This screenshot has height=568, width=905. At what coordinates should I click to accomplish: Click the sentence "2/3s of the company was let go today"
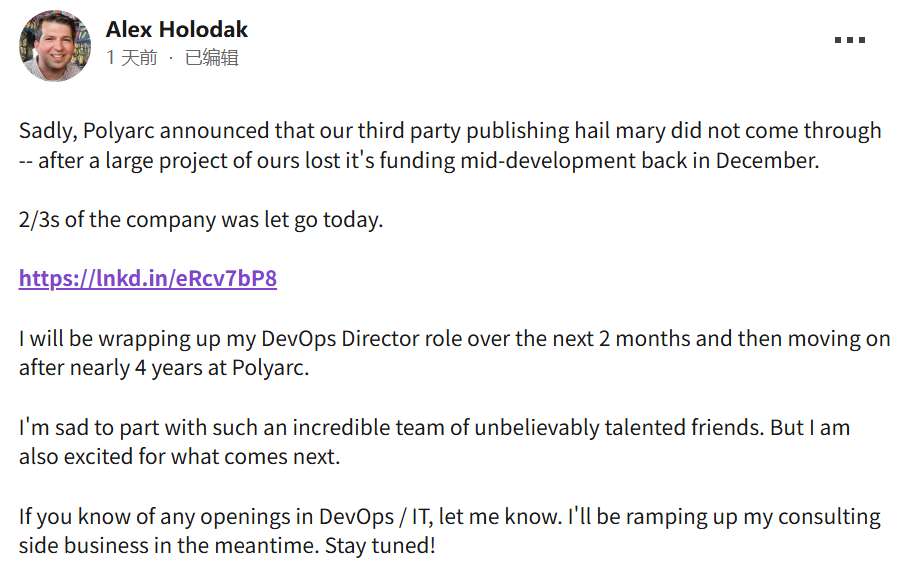click(201, 220)
